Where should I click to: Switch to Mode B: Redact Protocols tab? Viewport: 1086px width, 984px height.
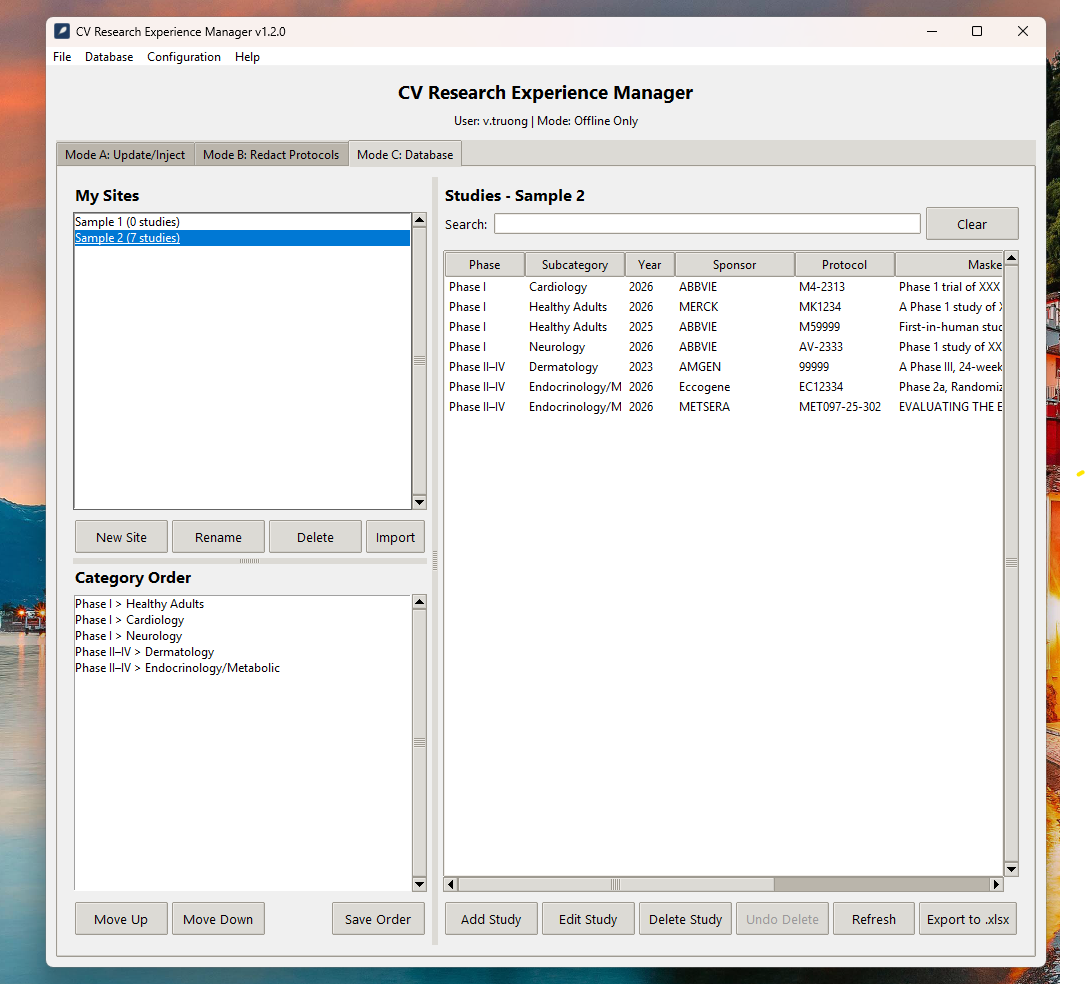[x=271, y=154]
